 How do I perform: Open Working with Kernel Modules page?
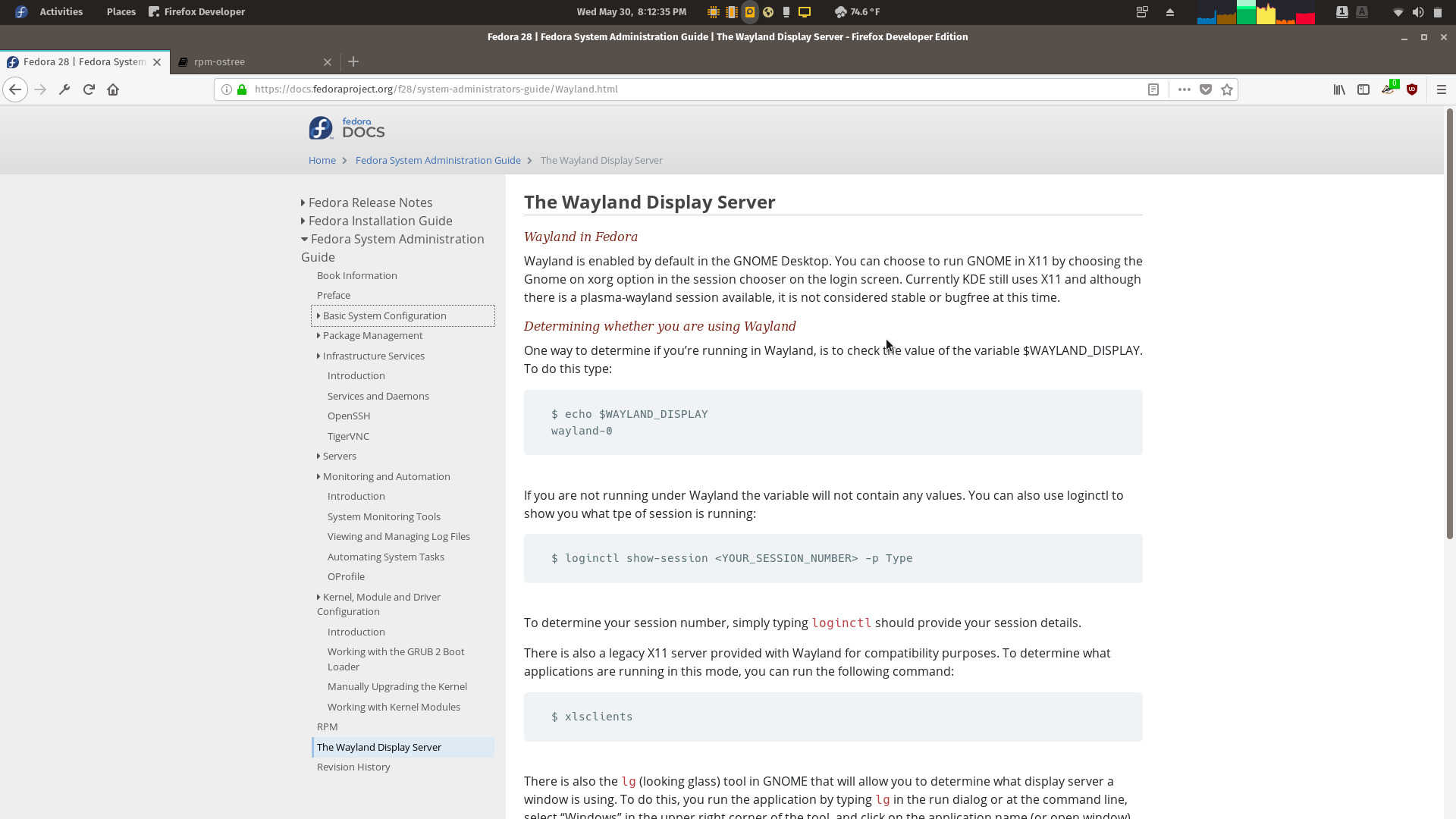click(x=394, y=707)
